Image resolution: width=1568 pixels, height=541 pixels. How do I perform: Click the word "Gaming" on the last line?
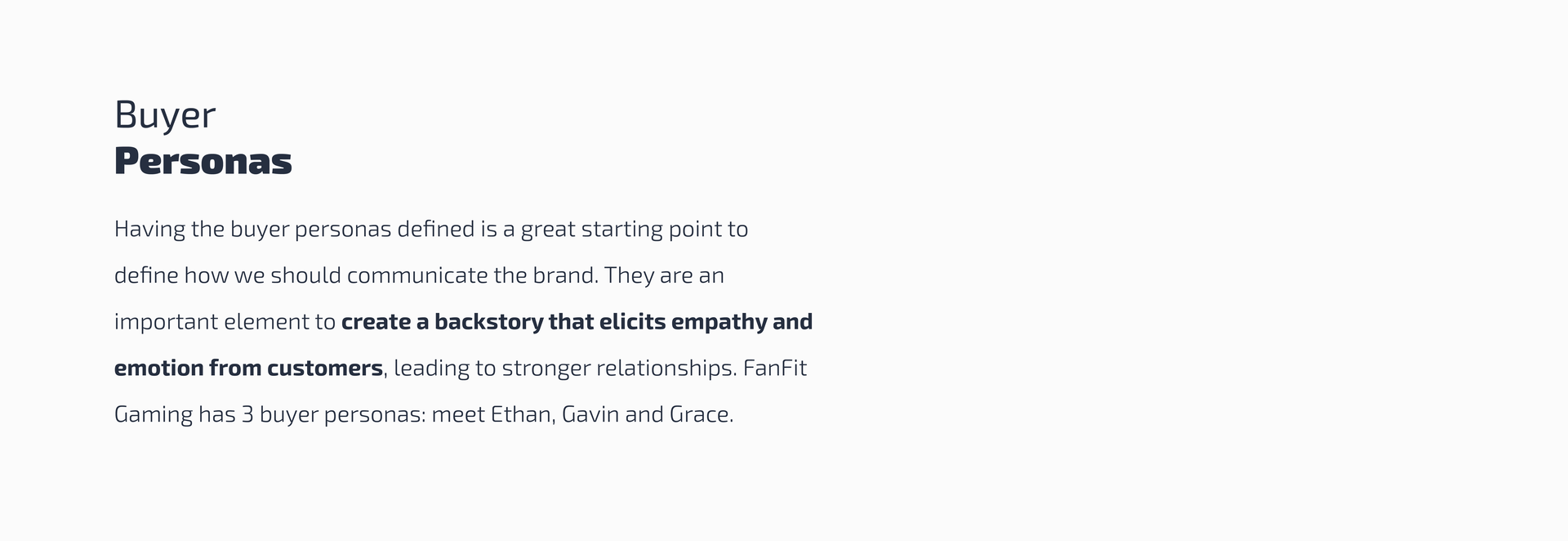click(x=154, y=415)
